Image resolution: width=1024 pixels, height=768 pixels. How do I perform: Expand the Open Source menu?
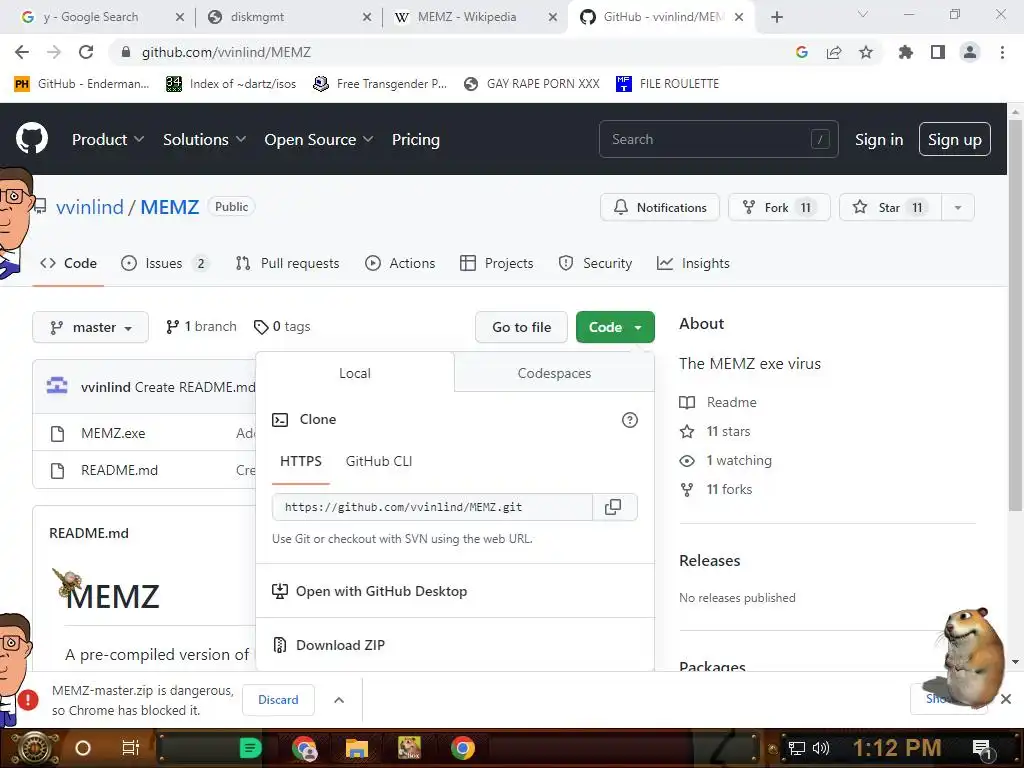click(x=319, y=139)
